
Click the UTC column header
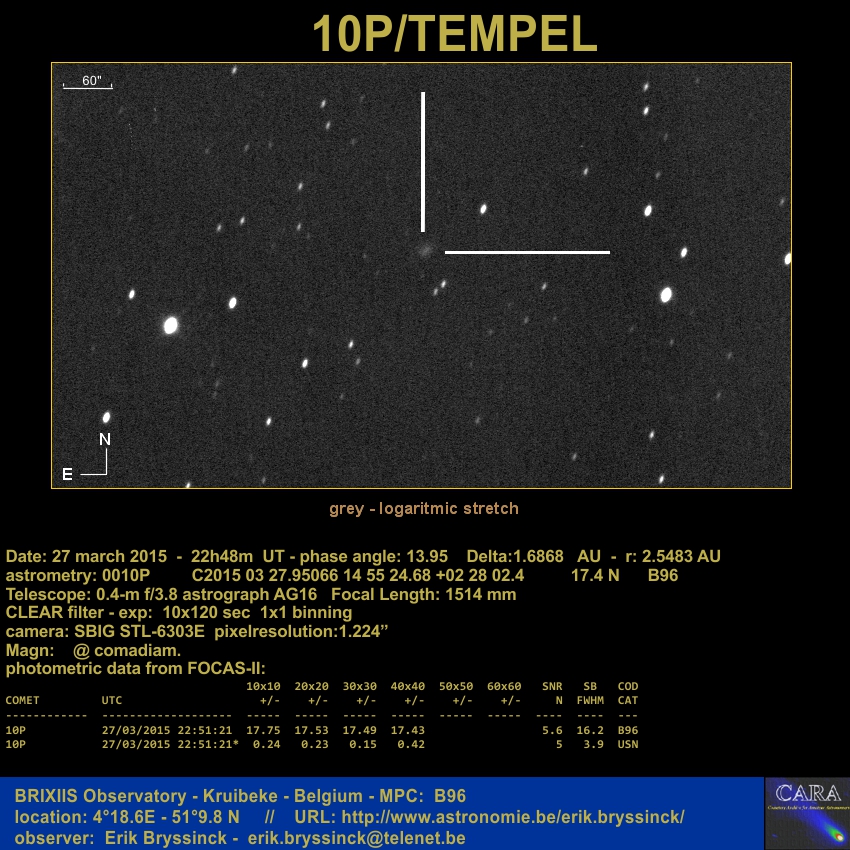112,700
